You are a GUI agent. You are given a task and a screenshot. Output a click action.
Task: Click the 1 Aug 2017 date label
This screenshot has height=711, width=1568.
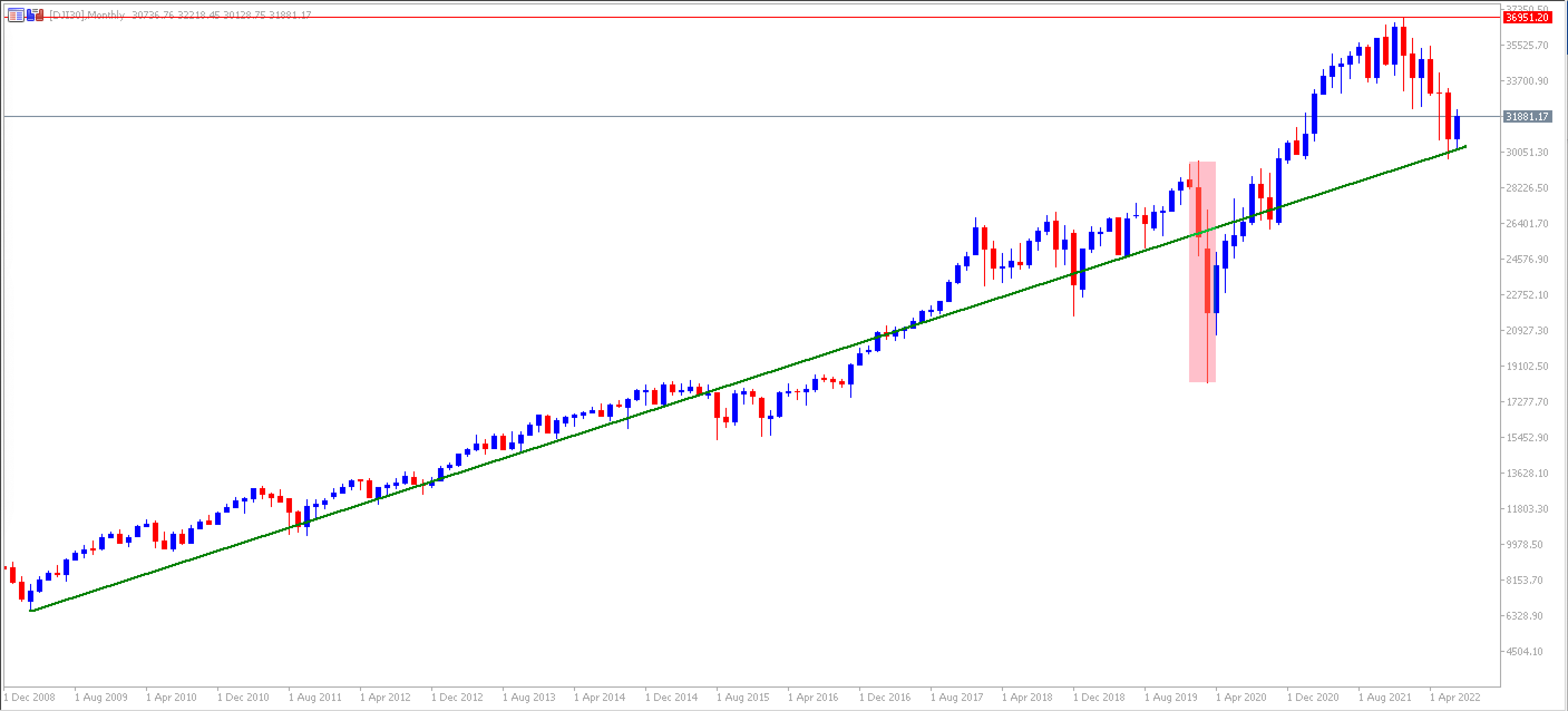pyautogui.click(x=956, y=697)
